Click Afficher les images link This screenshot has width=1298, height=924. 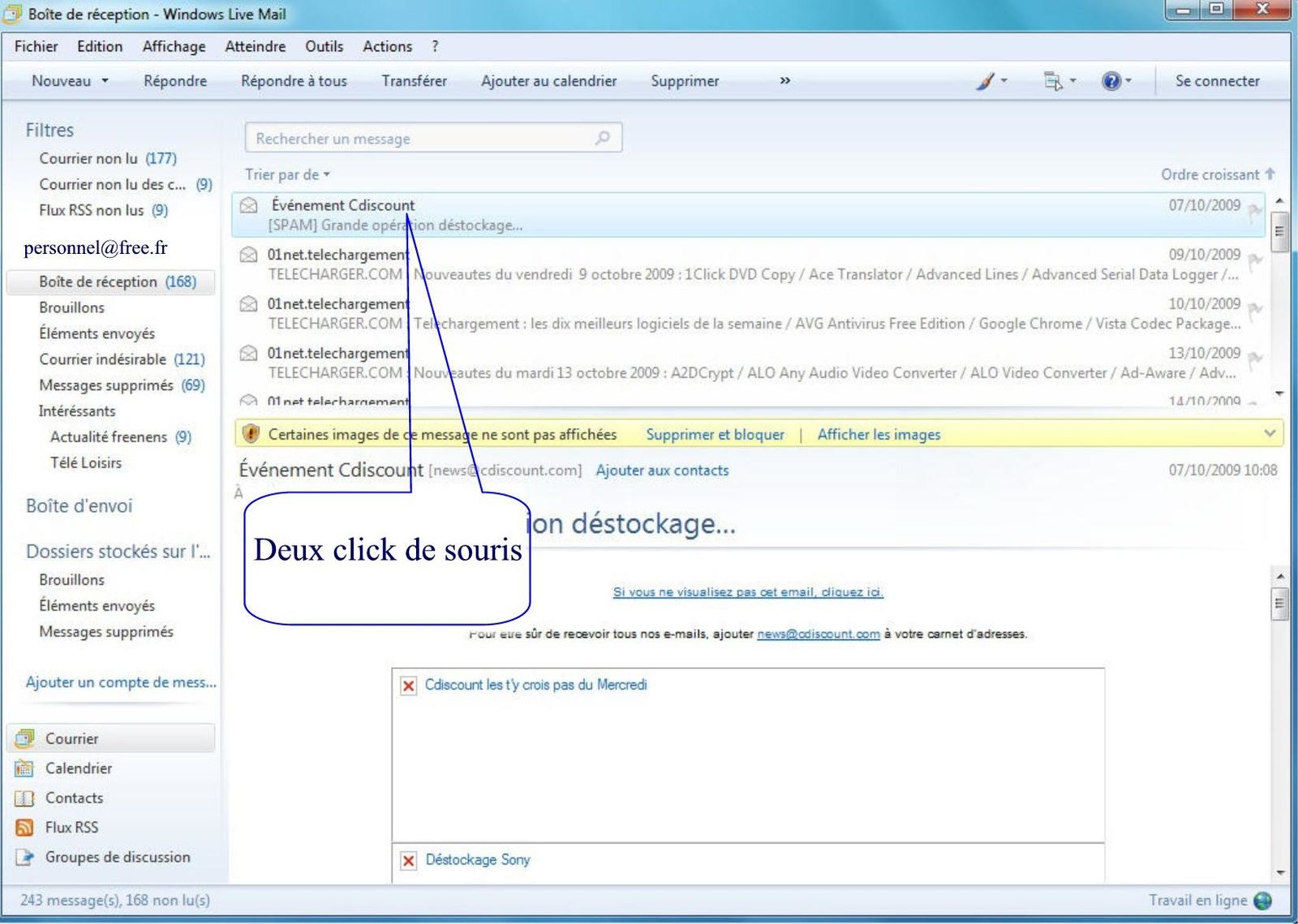point(879,434)
